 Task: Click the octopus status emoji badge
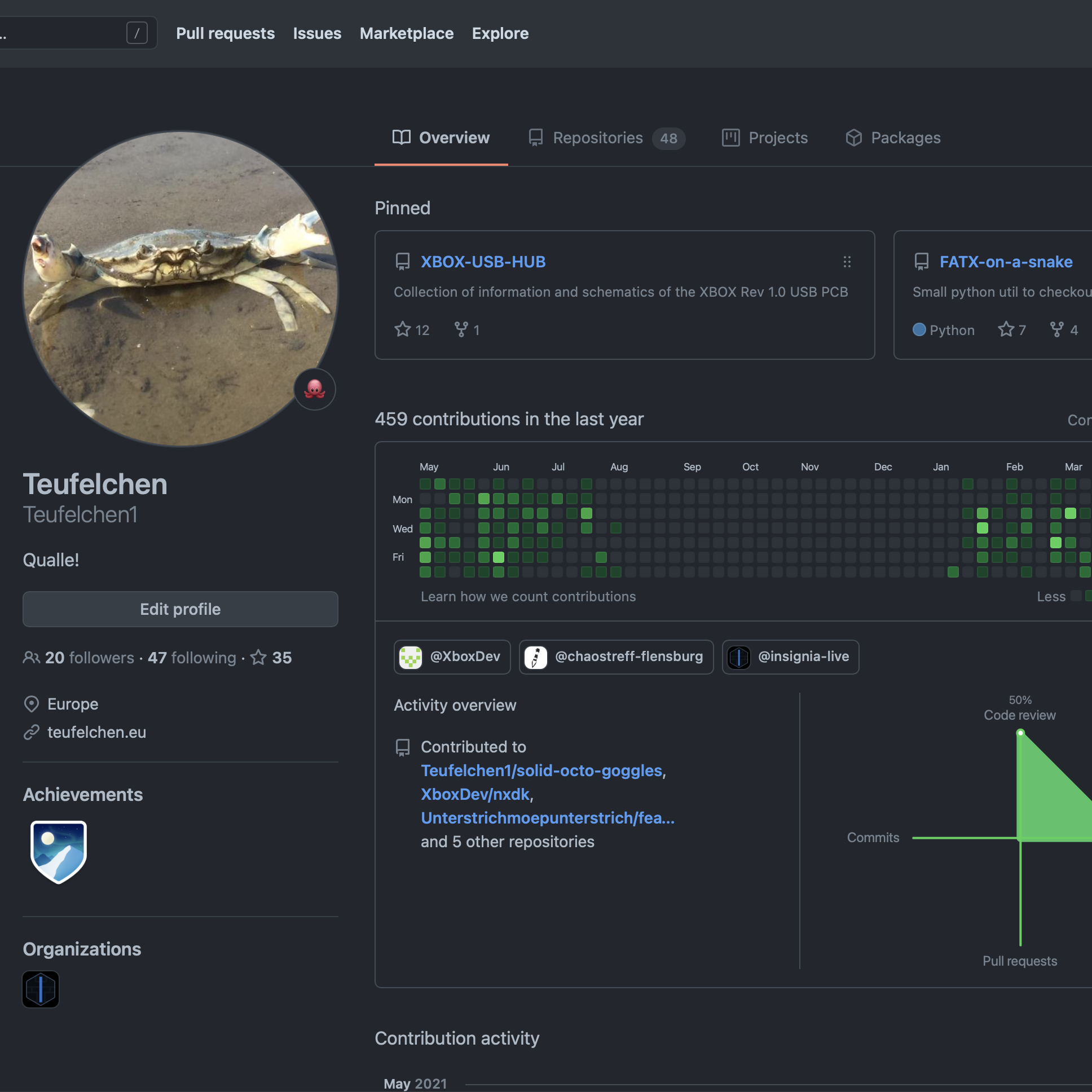pos(315,389)
